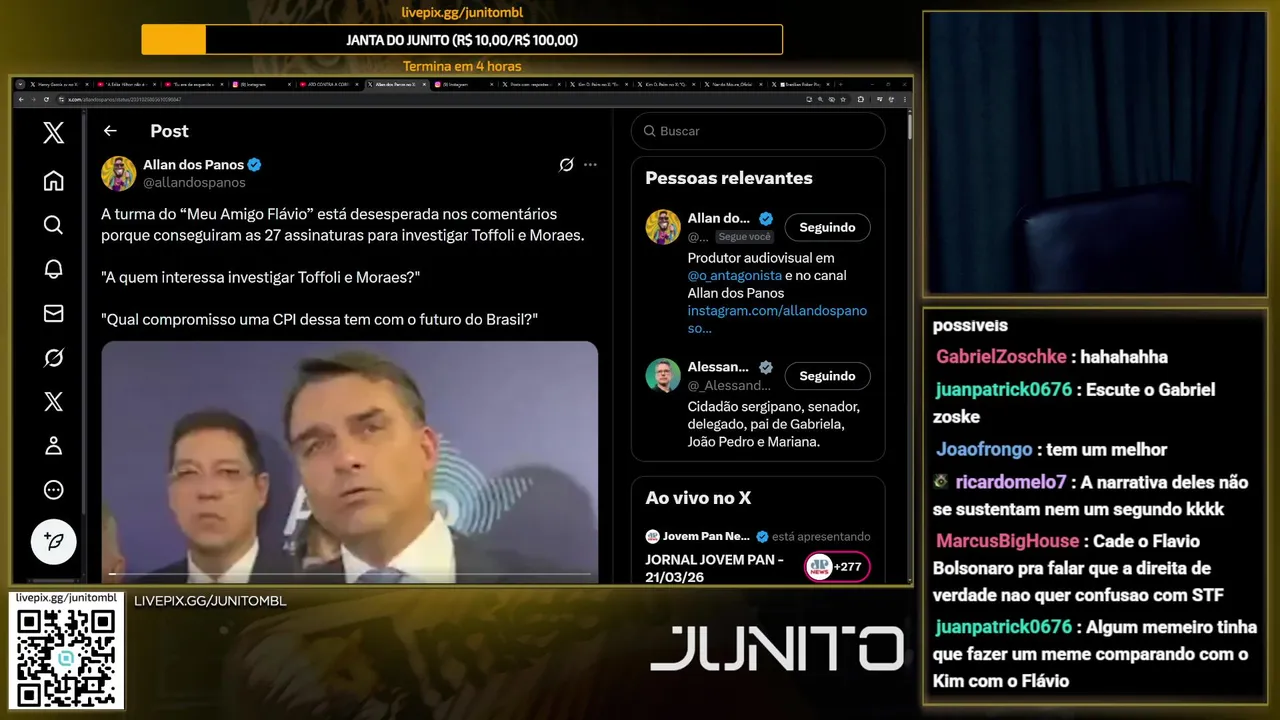This screenshot has height=720, width=1280.
Task: Bookmark page with star icon
Action: (x=843, y=99)
